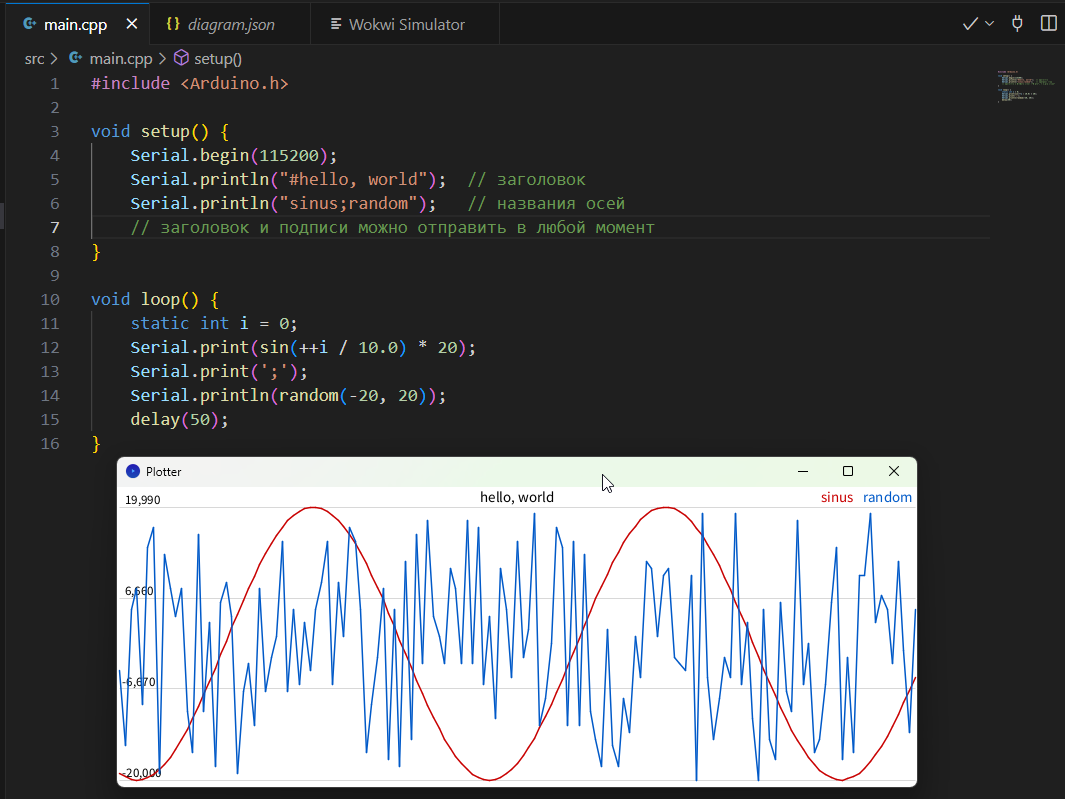Click the Wokwi Simulator tab lines icon
The width and height of the screenshot is (1065, 799).
(x=336, y=24)
